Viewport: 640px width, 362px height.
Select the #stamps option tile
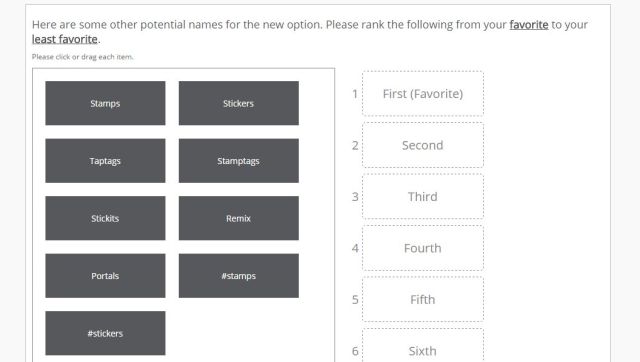[239, 276]
